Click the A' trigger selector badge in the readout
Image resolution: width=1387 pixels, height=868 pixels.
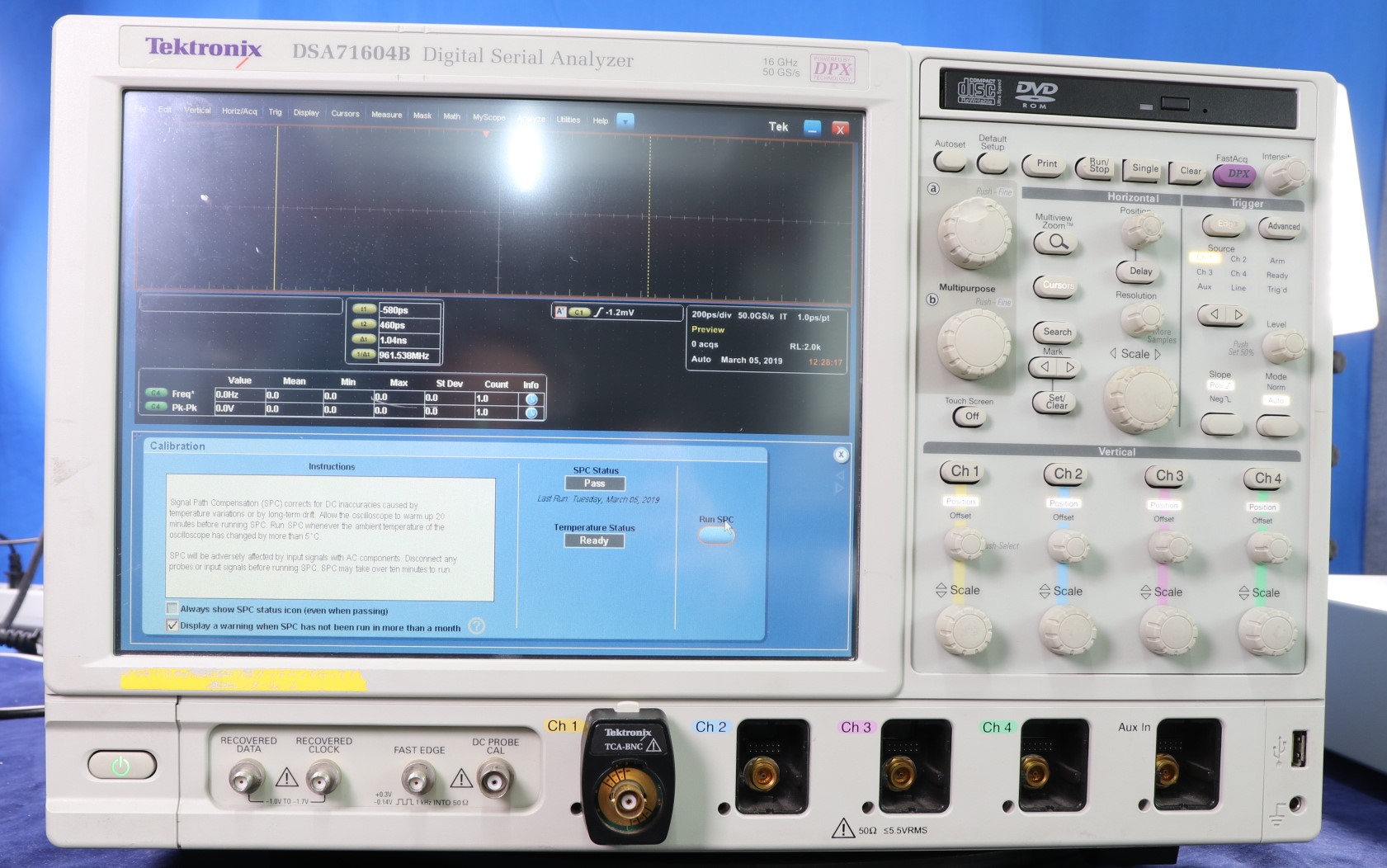coord(560,312)
